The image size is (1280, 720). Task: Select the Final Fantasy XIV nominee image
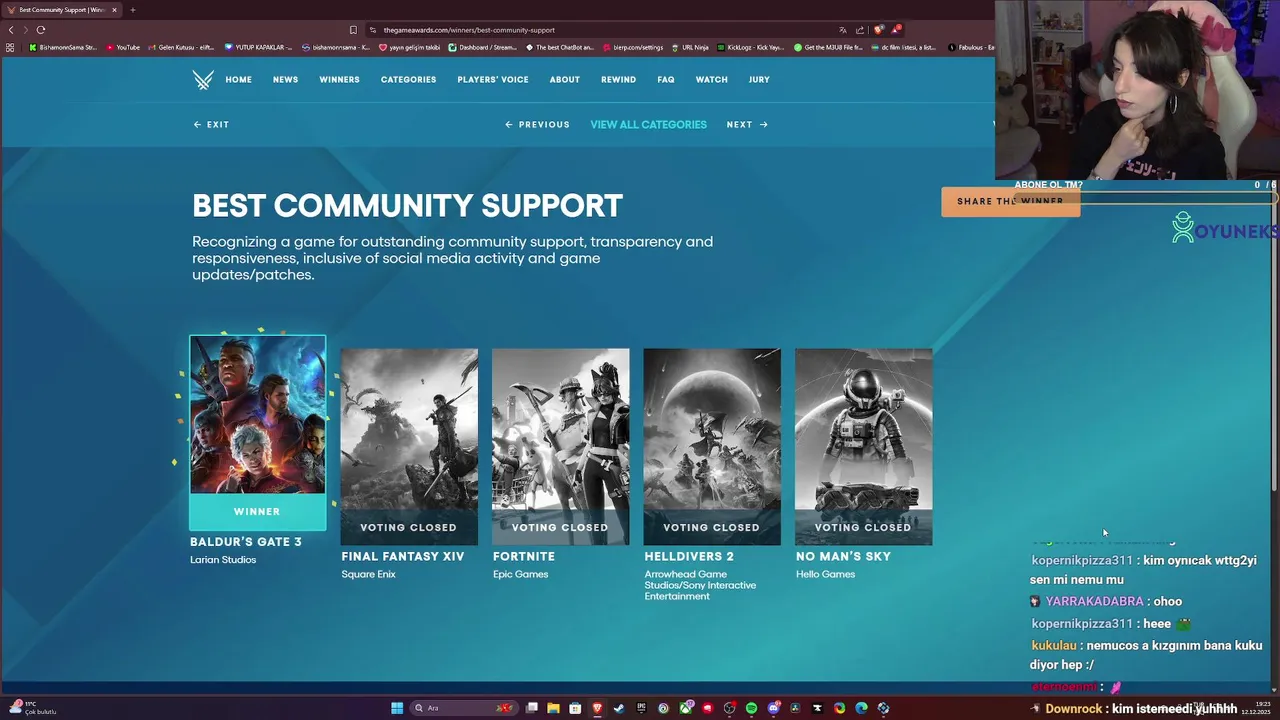click(409, 447)
